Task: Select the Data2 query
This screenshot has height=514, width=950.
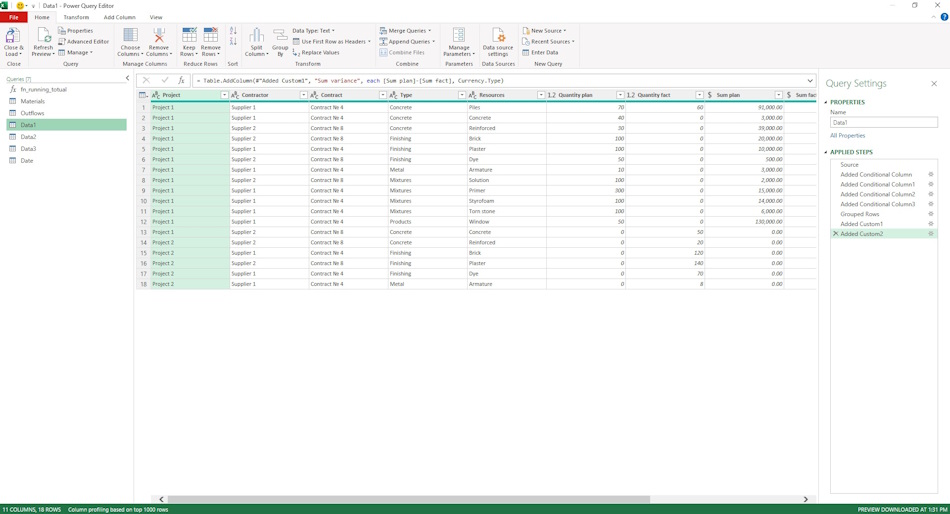Action: pos(67,137)
